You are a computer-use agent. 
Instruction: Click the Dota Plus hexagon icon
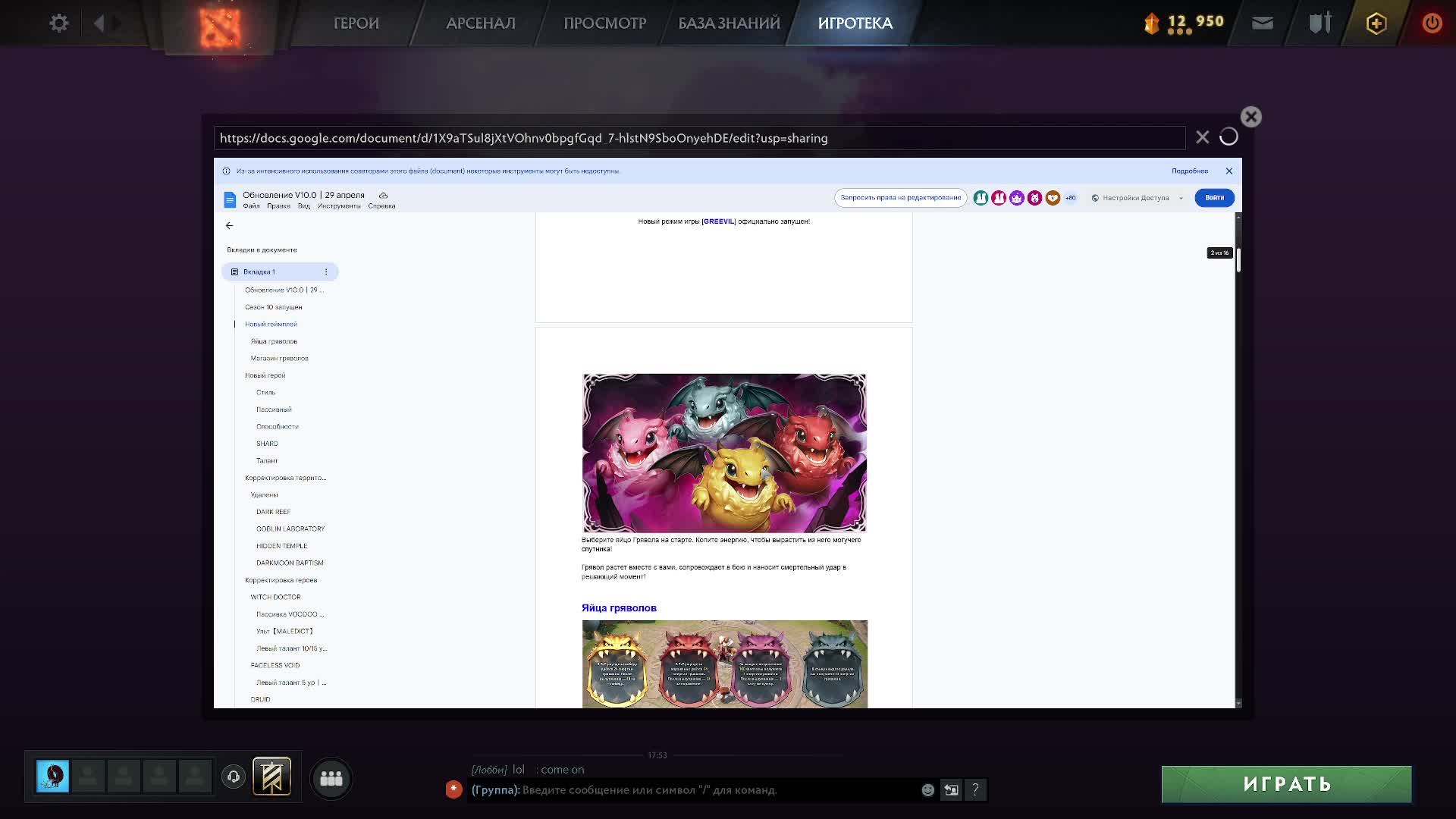pos(1376,23)
